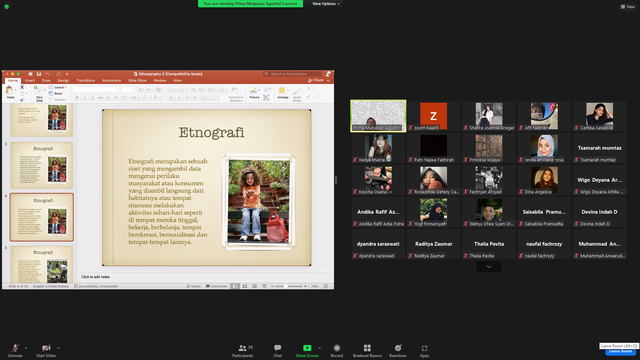640x360 pixels.
Task: Click the Bold formatting icon
Action: click(77, 98)
